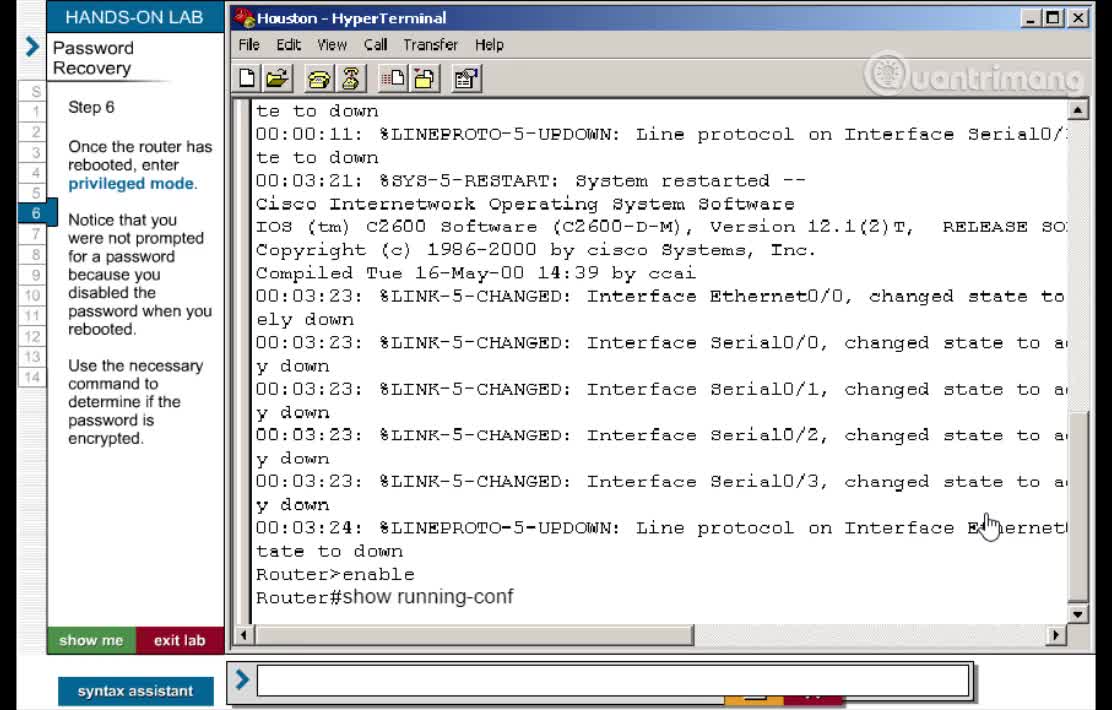Image resolution: width=1112 pixels, height=710 pixels.
Task: Go to lab step 1
Action: (33, 111)
